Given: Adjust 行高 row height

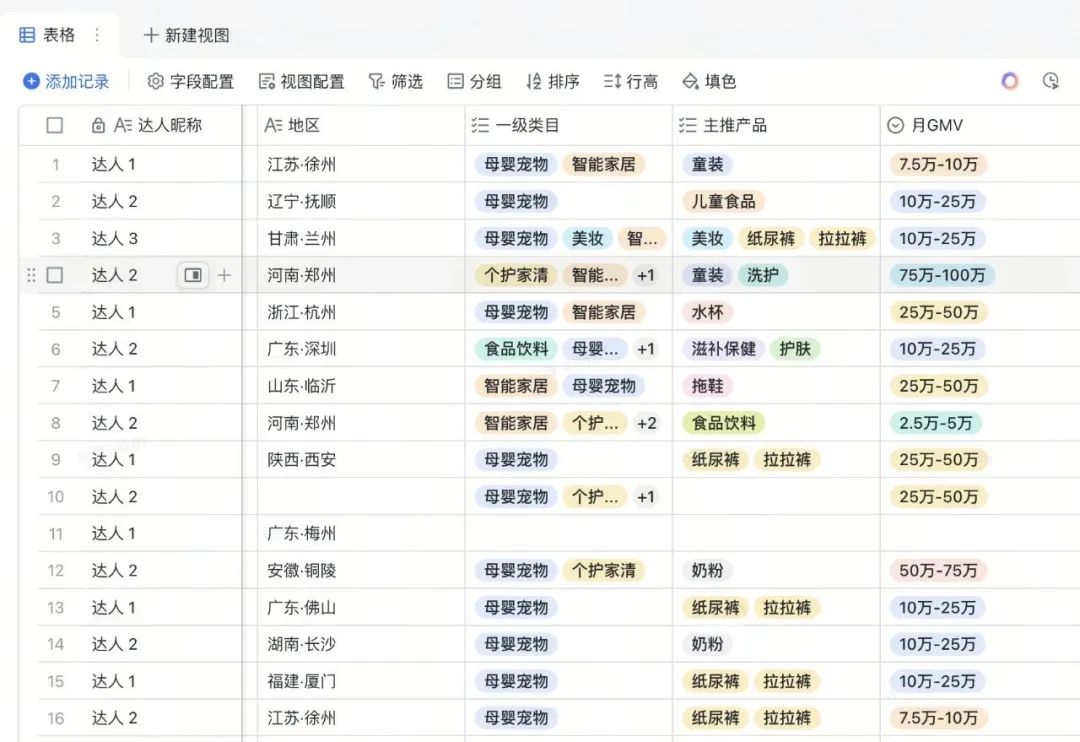Looking at the screenshot, I should click(x=631, y=81).
